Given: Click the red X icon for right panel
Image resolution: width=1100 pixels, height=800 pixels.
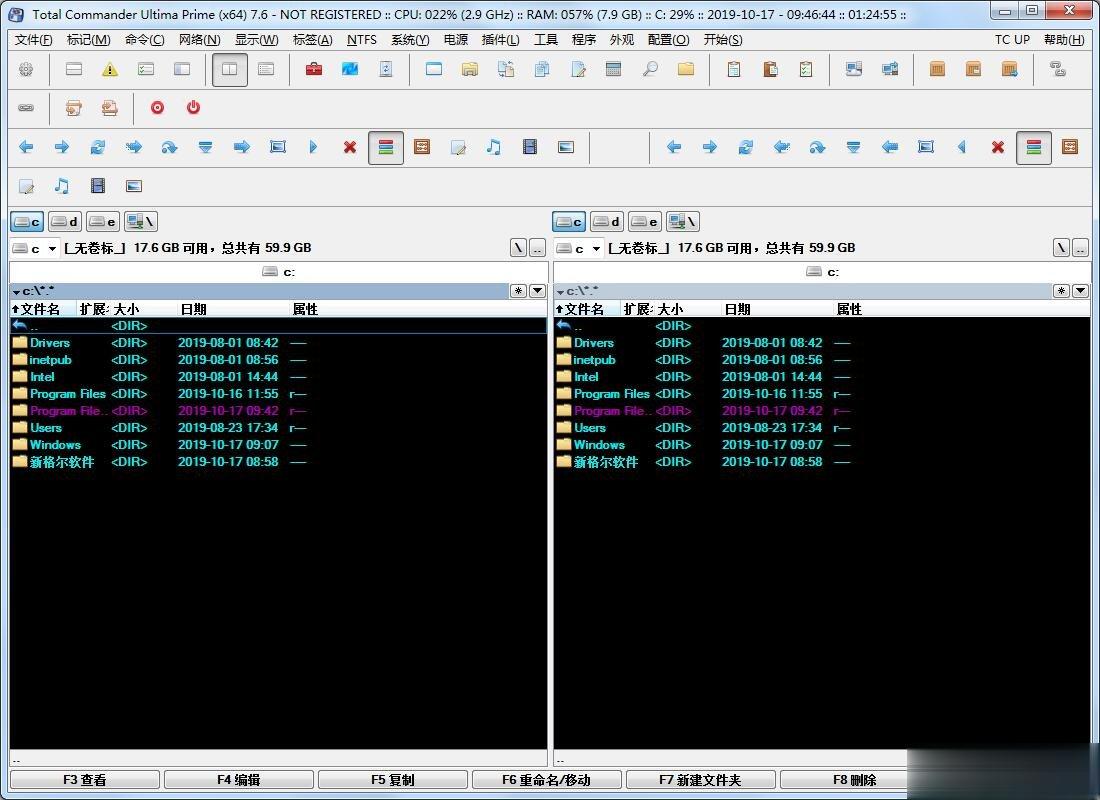Looking at the screenshot, I should pyautogui.click(x=998, y=147).
